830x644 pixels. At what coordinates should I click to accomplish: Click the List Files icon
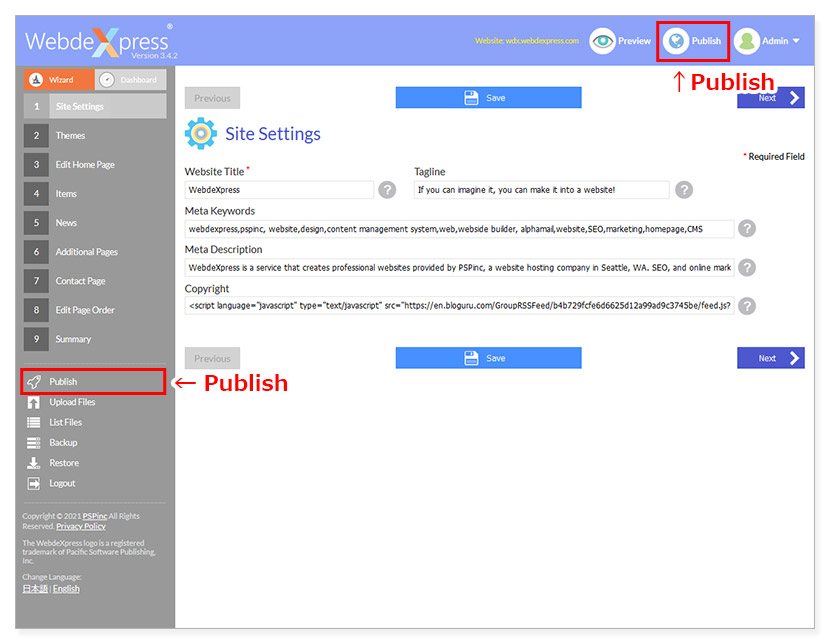[x=34, y=422]
